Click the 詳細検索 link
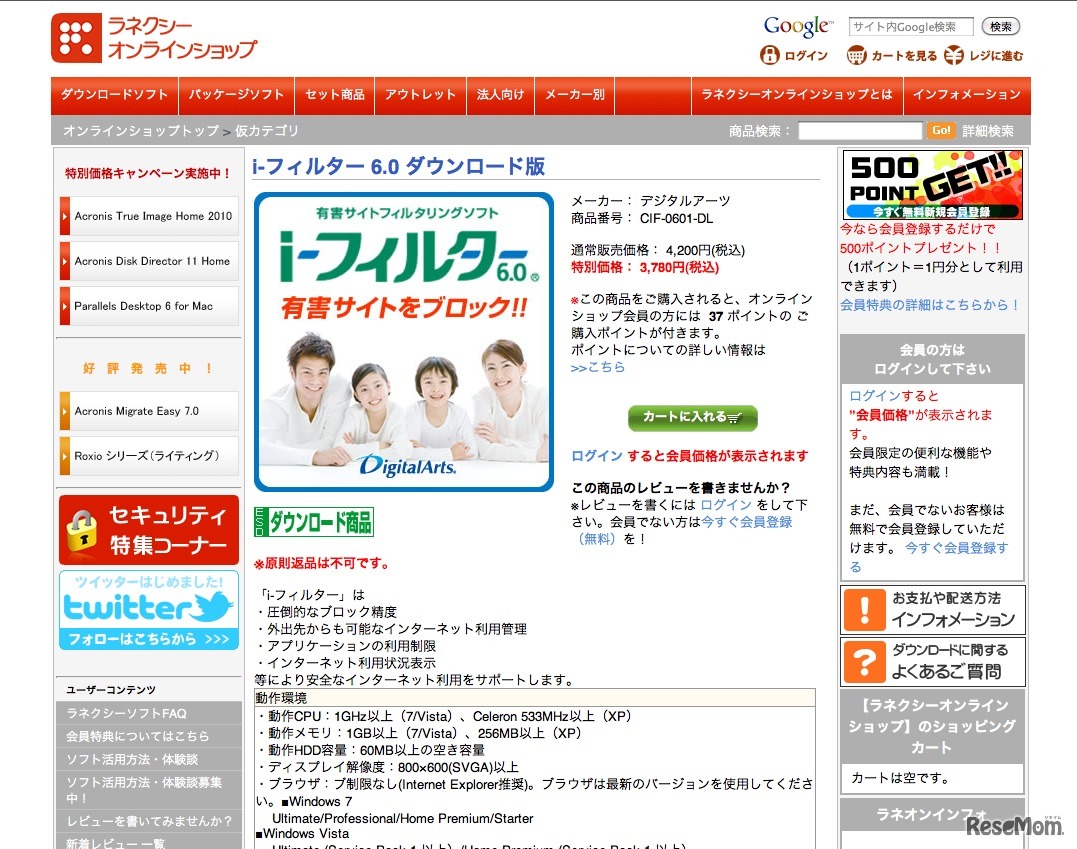 tap(988, 131)
